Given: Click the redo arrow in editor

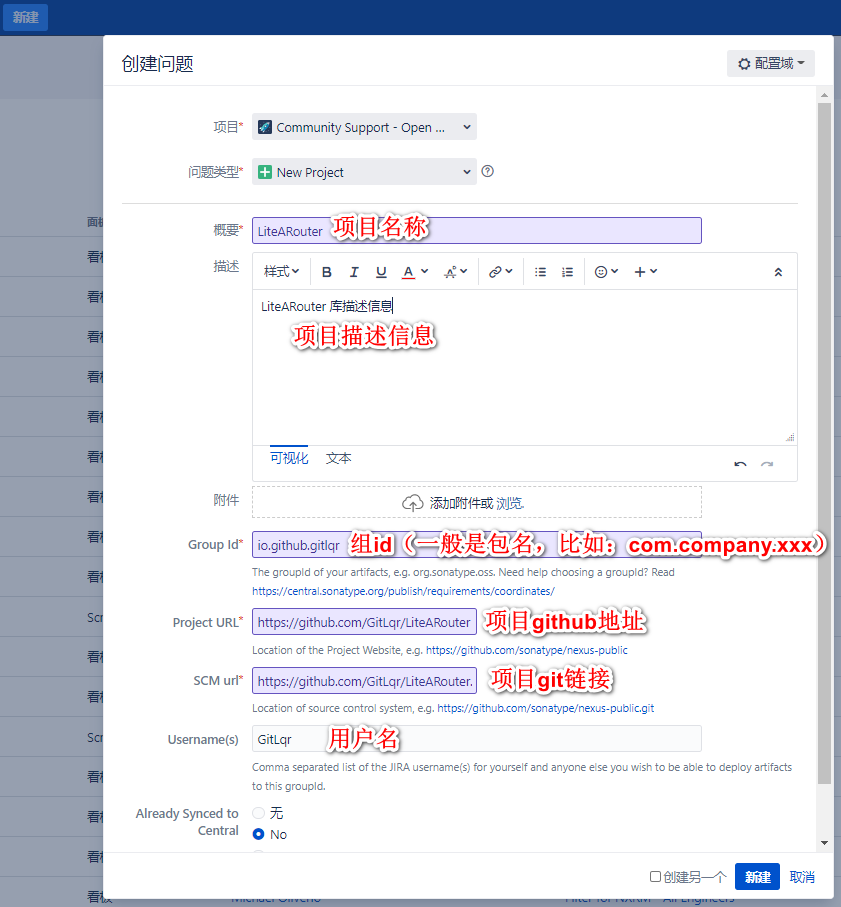Looking at the screenshot, I should coord(767,464).
